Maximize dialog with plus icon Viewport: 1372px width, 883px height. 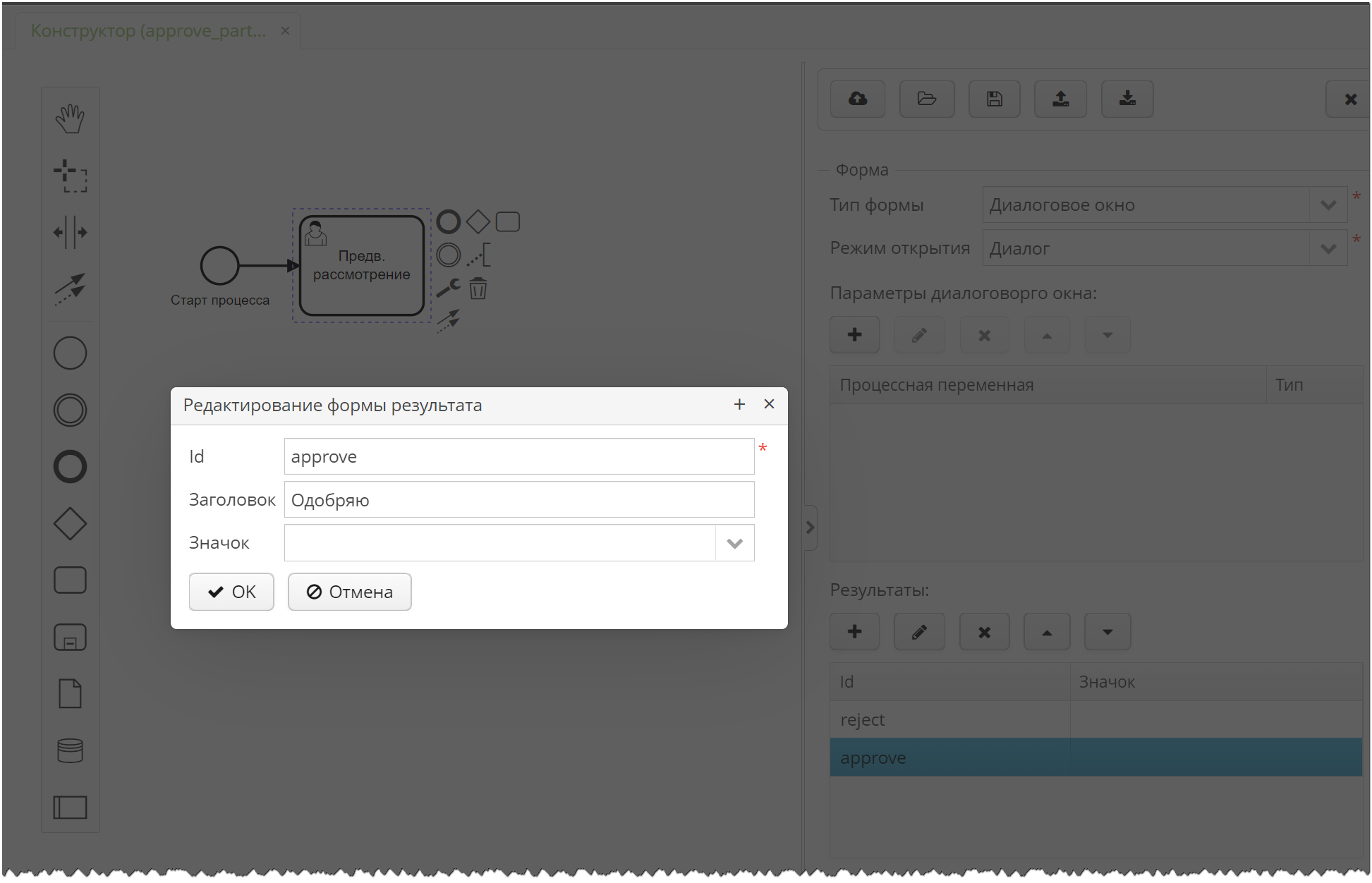(739, 404)
